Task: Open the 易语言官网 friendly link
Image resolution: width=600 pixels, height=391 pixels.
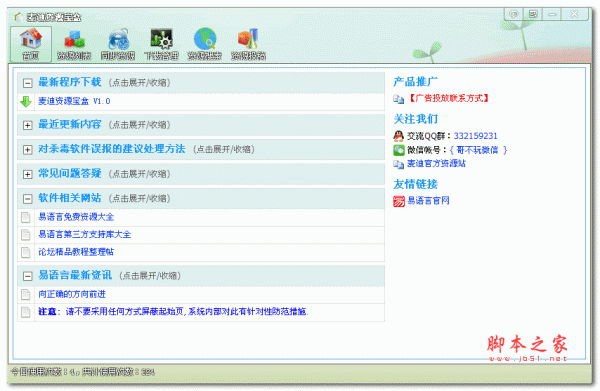Action: (x=428, y=201)
